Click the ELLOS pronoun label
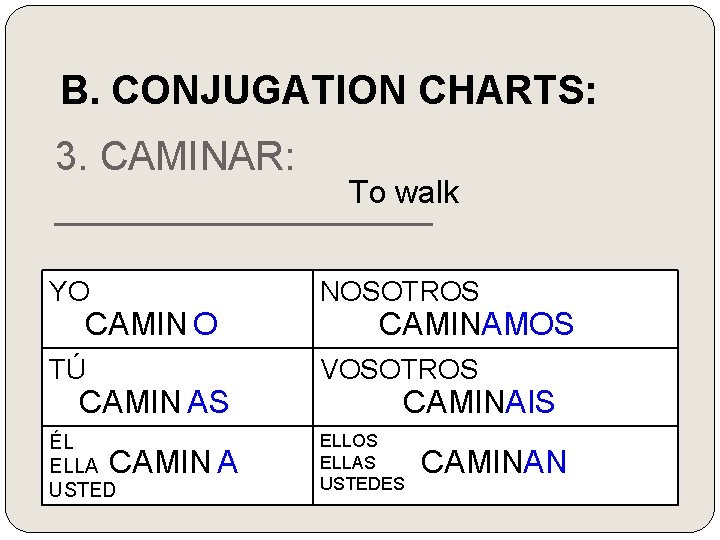The height and width of the screenshot is (540, 720). point(349,441)
